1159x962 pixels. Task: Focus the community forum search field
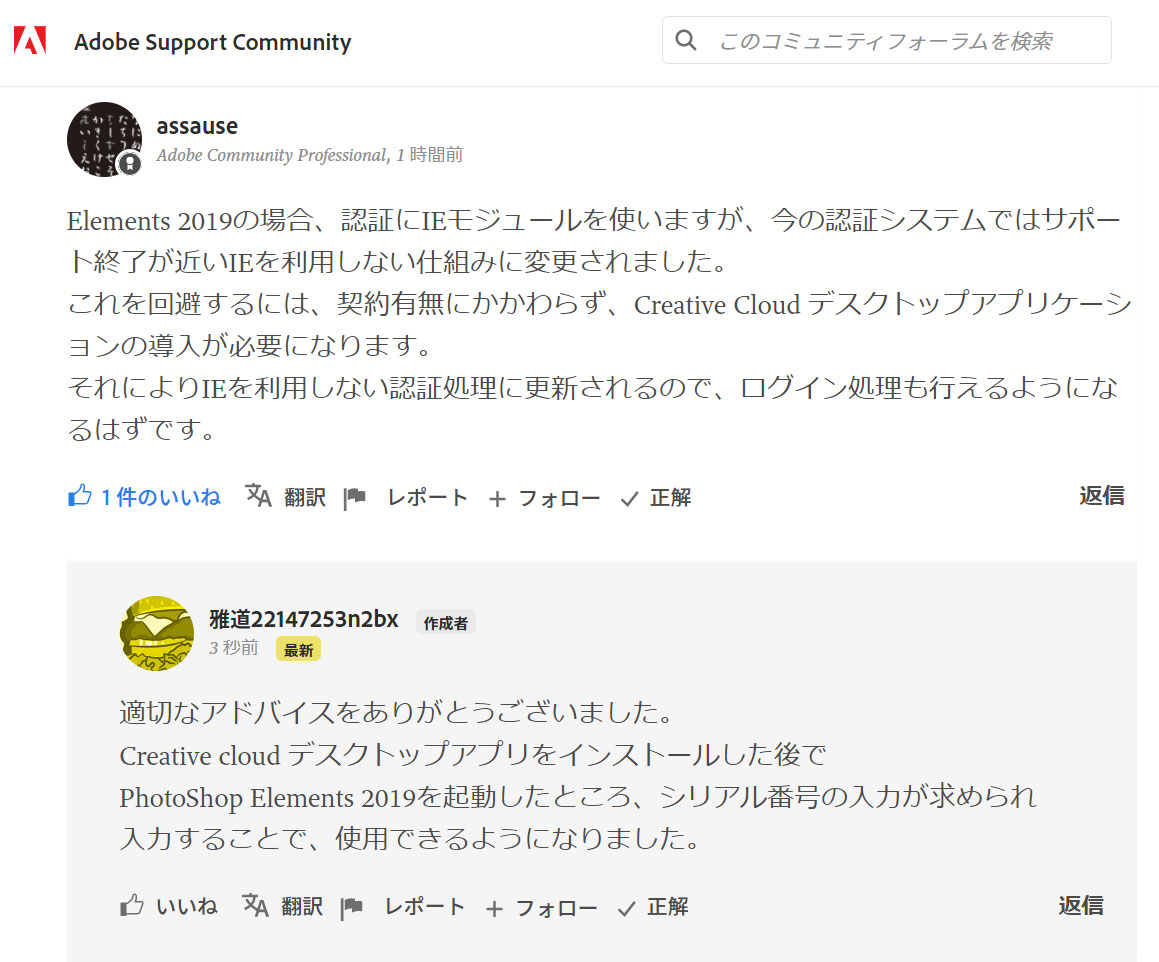pyautogui.click(x=886, y=40)
